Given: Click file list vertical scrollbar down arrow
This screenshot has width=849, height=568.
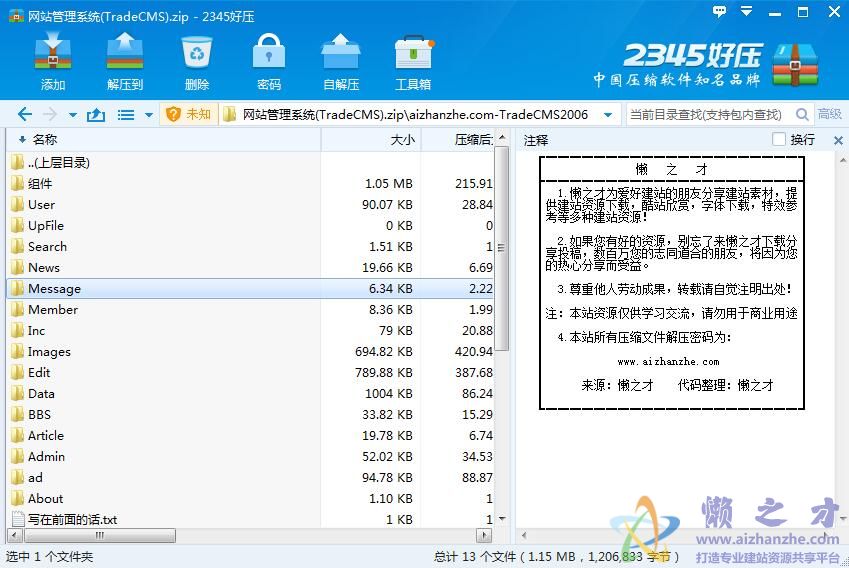Looking at the screenshot, I should pos(501,519).
